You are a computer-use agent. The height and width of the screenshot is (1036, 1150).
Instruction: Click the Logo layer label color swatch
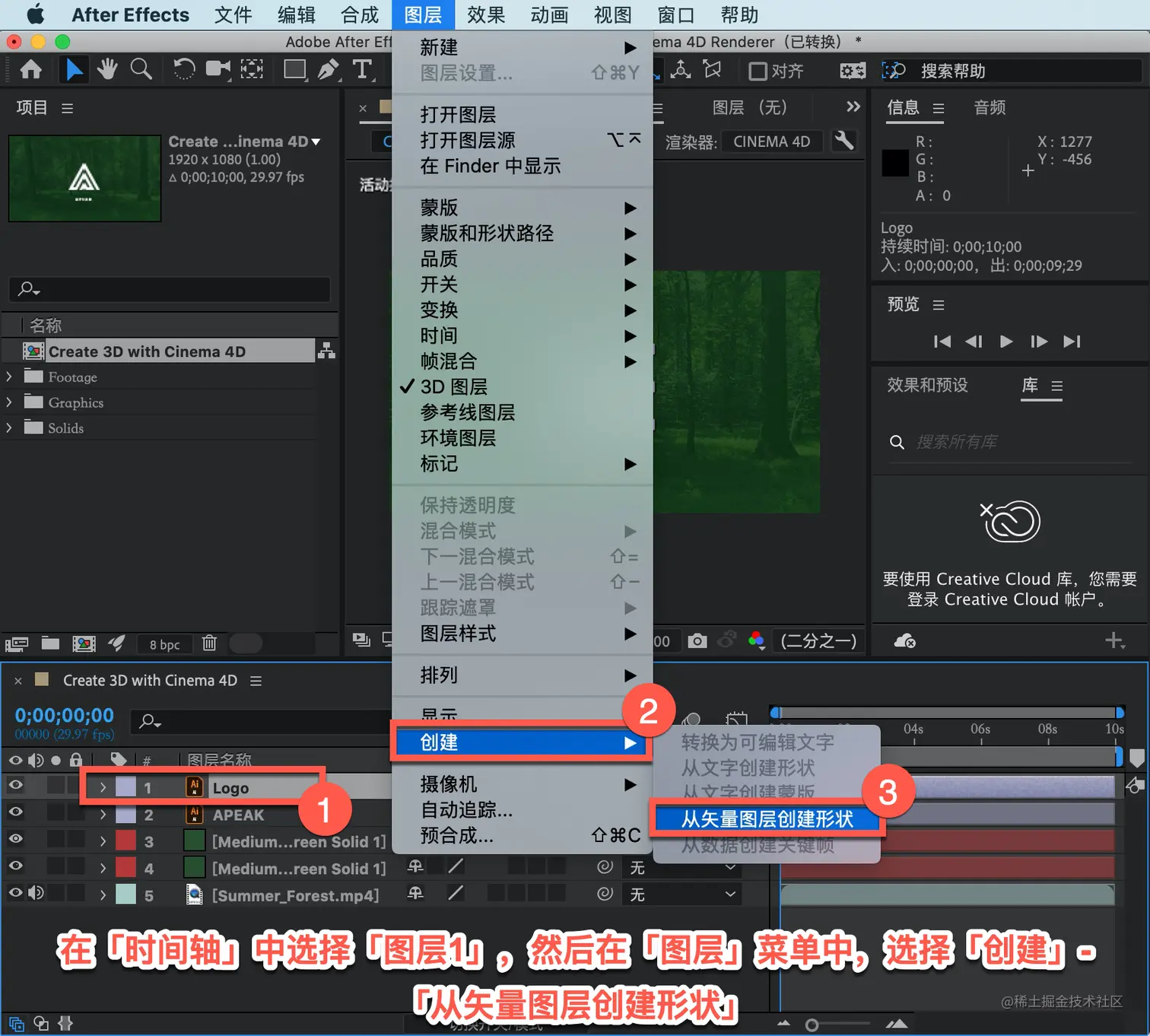click(125, 787)
